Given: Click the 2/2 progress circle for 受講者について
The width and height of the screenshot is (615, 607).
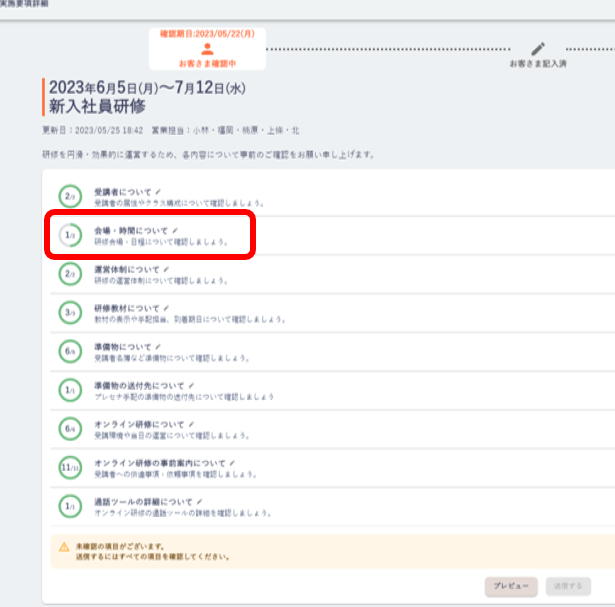Looking at the screenshot, I should click(x=70, y=196).
